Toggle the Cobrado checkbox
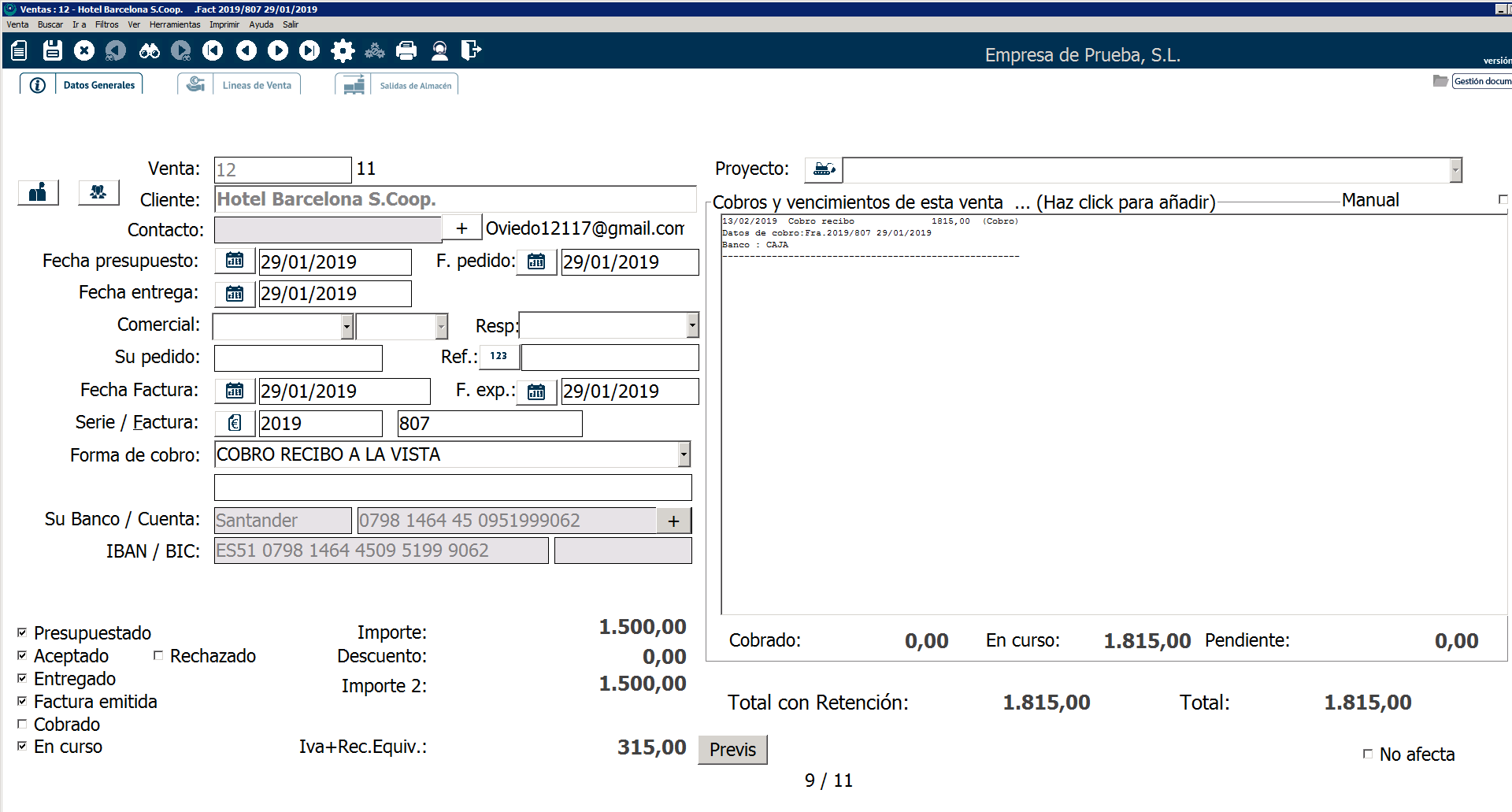Image resolution: width=1512 pixels, height=812 pixels. [22, 724]
